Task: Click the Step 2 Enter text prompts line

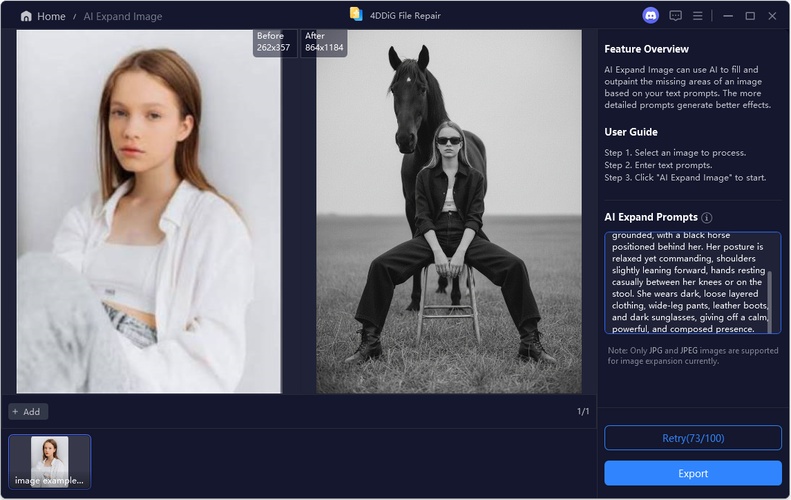Action: coord(658,165)
